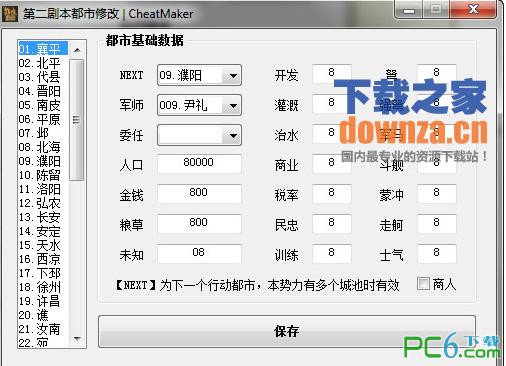This screenshot has height=366, width=506.
Task: Click the 开发 development value field
Action: [332, 73]
